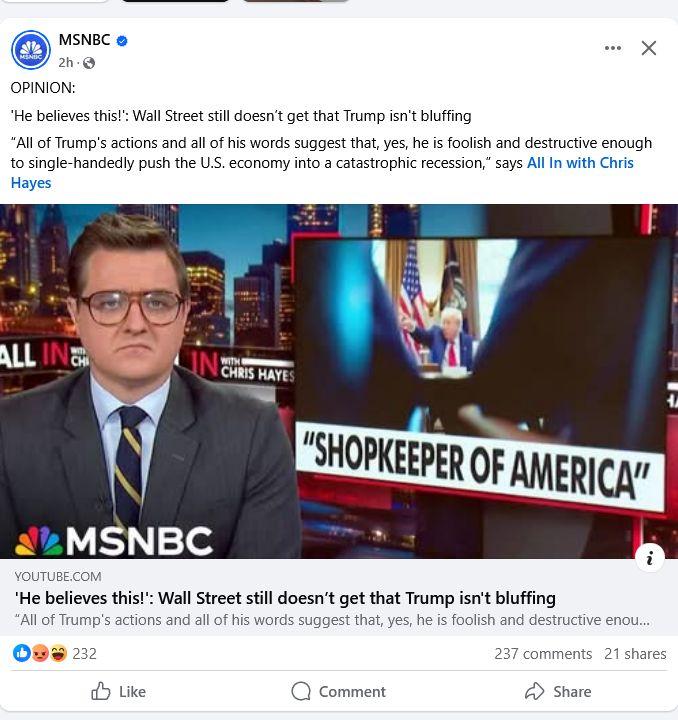Click the MSNBC page name

(x=84, y=40)
